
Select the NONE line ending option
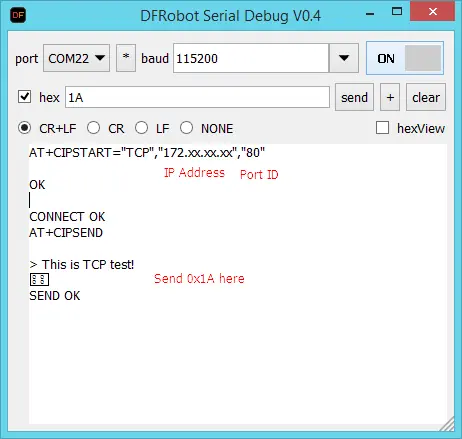point(186,128)
